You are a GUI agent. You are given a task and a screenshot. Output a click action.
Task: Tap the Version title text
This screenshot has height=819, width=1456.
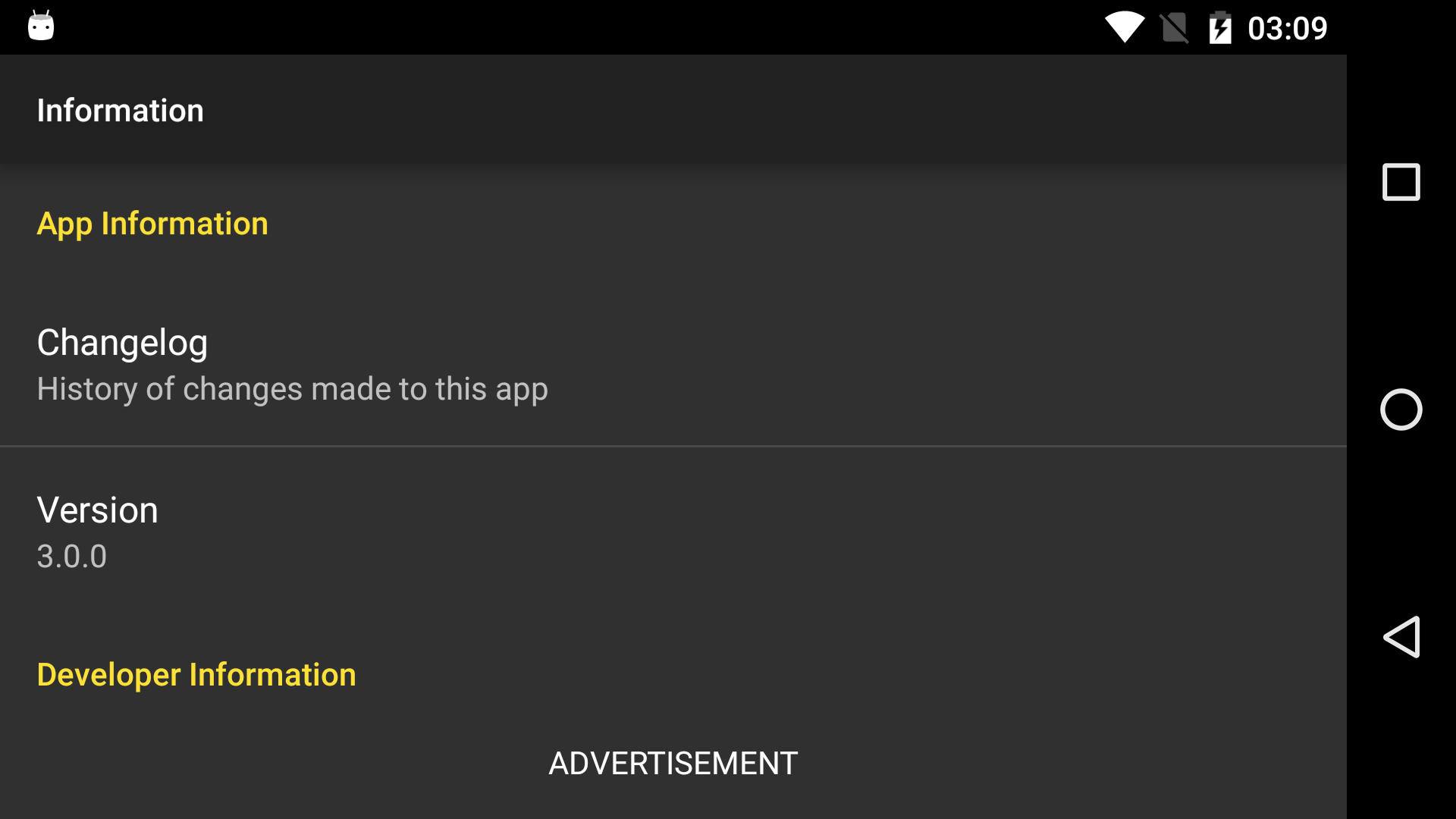[98, 510]
